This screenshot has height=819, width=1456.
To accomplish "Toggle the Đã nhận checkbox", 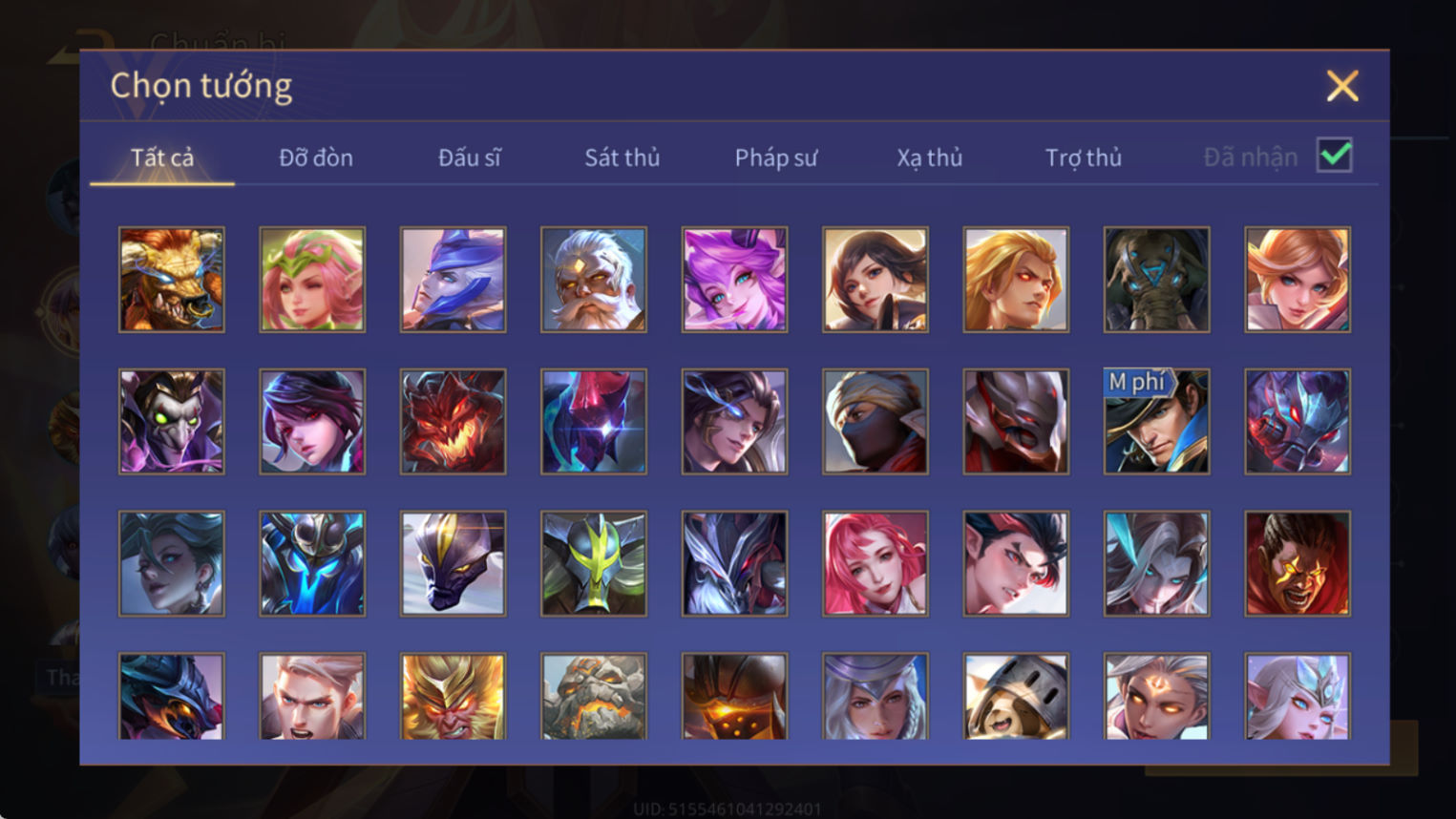I will point(1334,156).
